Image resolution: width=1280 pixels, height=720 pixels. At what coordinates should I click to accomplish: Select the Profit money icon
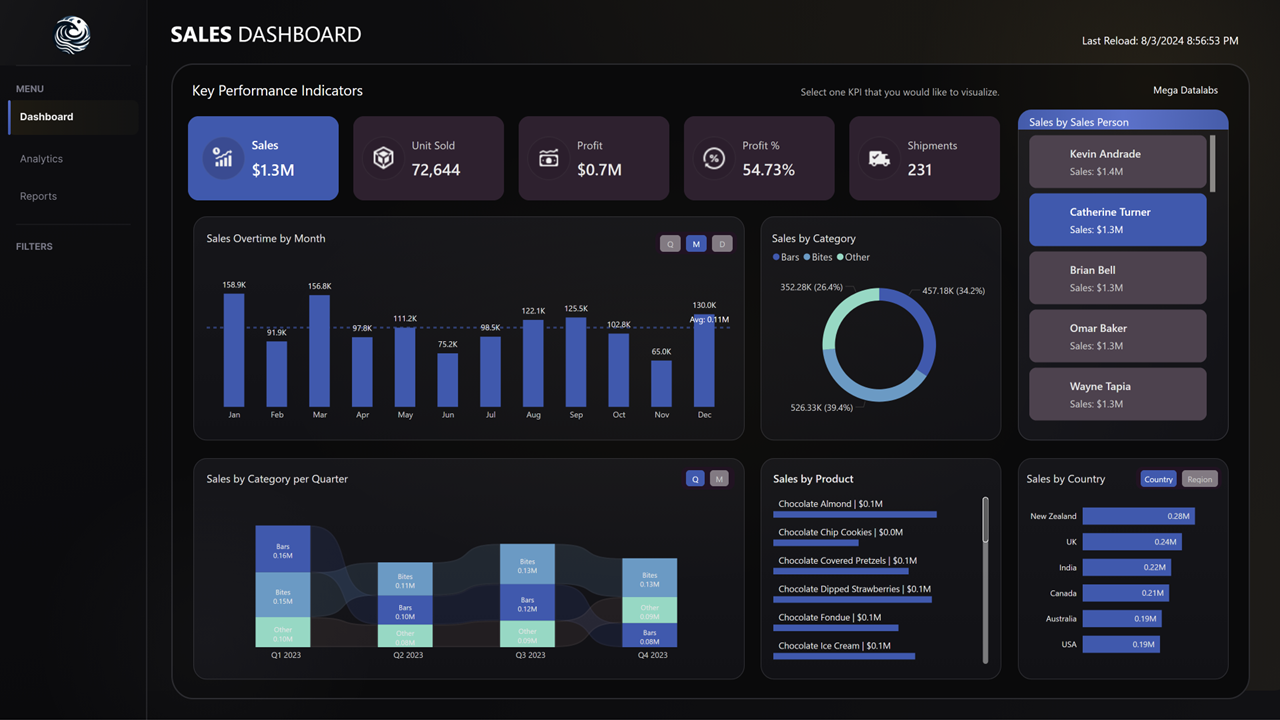point(549,158)
